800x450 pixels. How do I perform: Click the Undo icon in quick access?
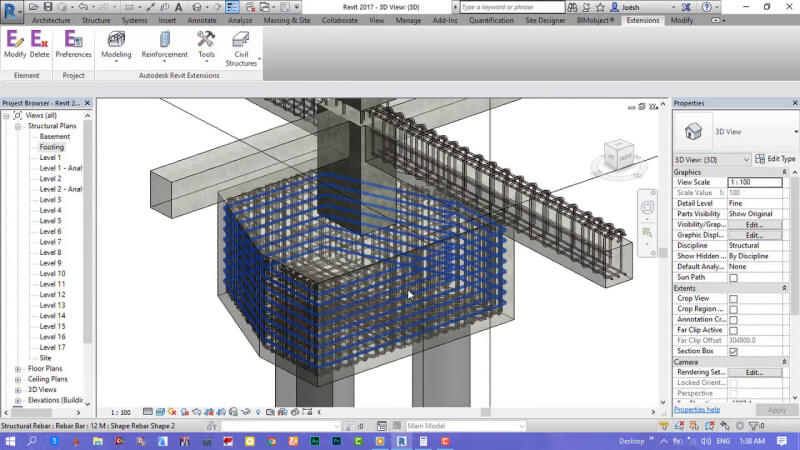tap(83, 7)
